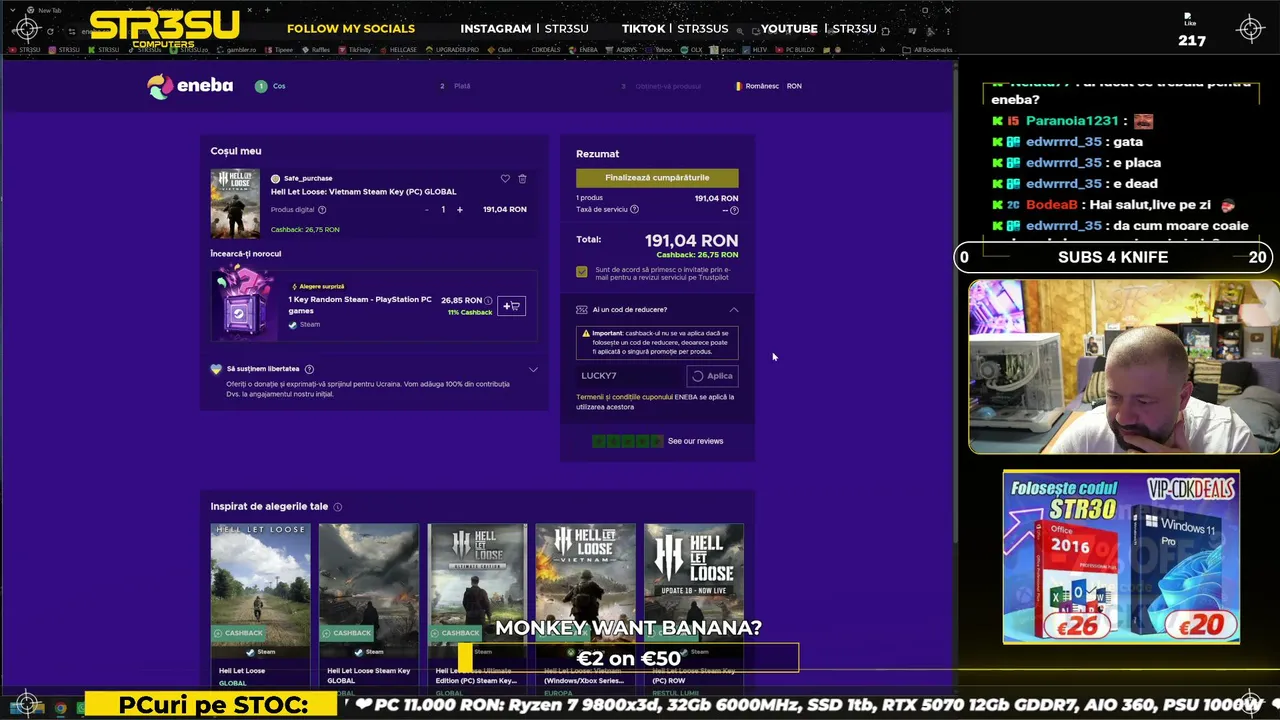The image size is (1280, 720).
Task: Increase Hell Let Loose Vietnam quantity
Action: [460, 210]
